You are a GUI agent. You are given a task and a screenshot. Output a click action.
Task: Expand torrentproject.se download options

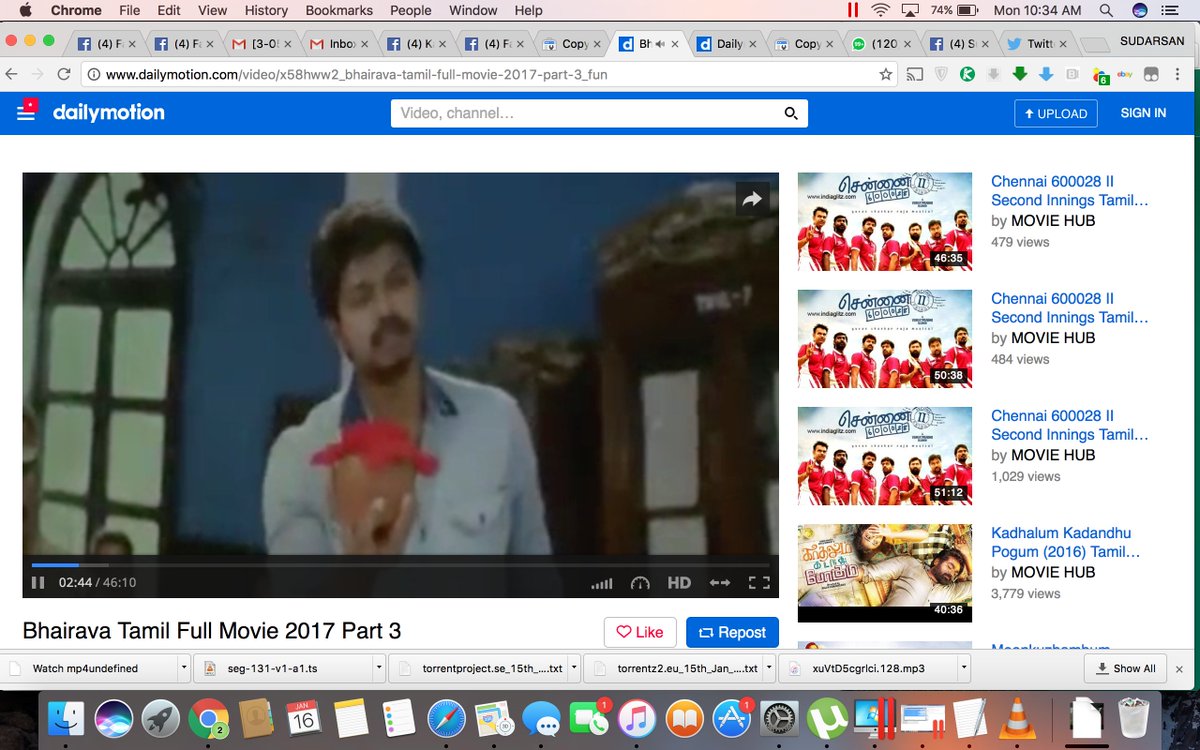(574, 668)
